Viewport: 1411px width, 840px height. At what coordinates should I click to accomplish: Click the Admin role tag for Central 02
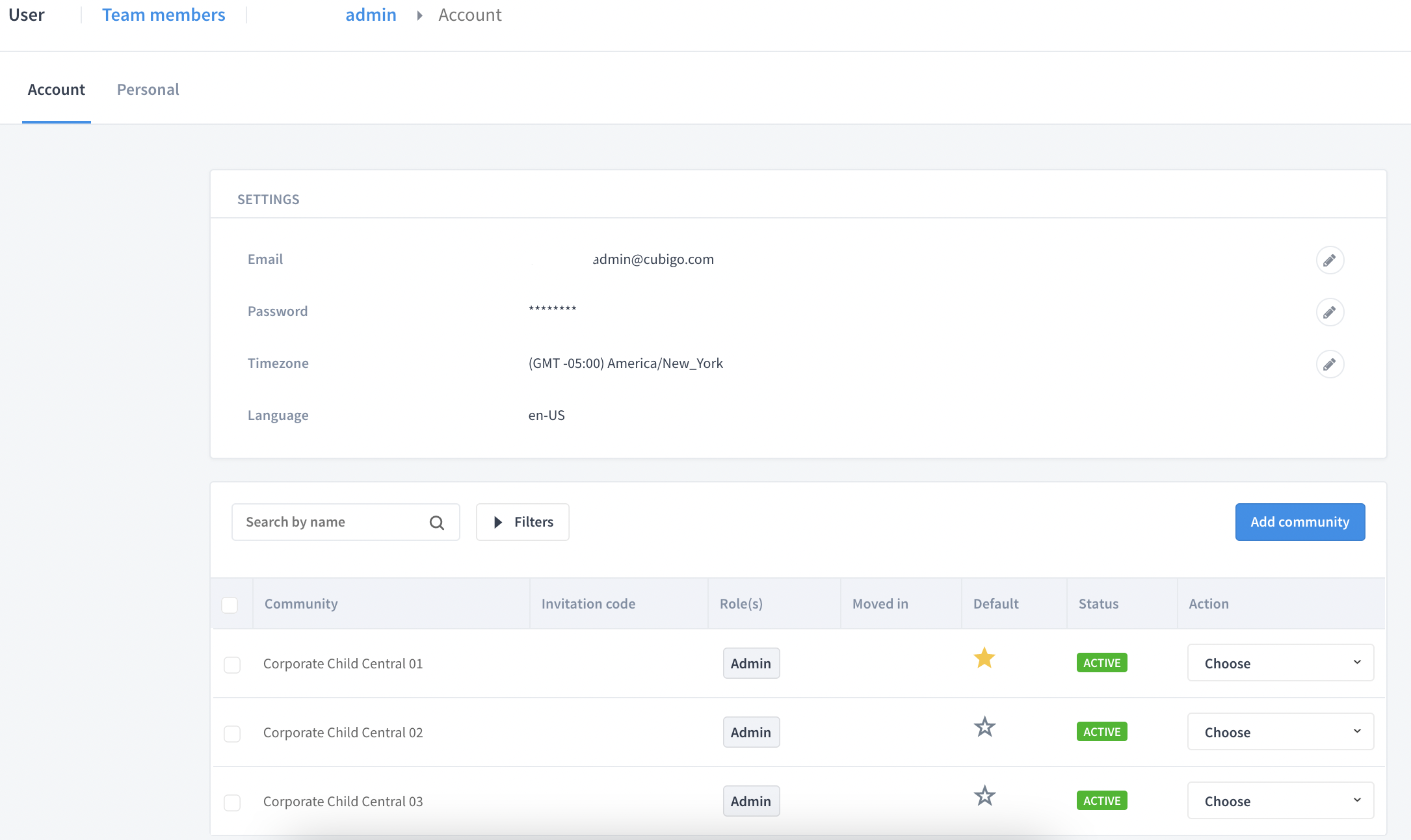751,732
